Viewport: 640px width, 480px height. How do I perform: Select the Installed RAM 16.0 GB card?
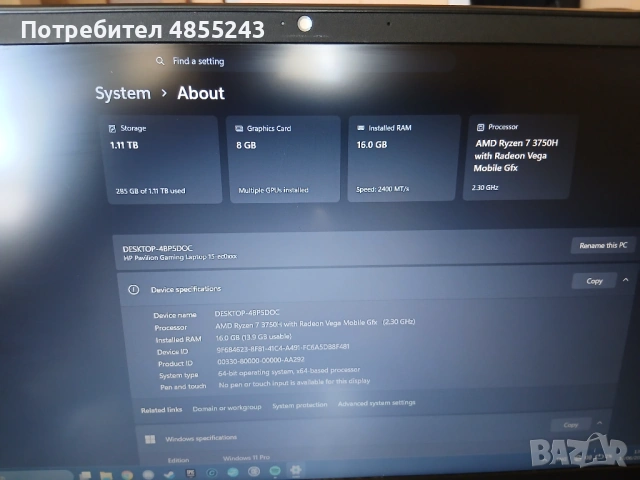coord(403,158)
